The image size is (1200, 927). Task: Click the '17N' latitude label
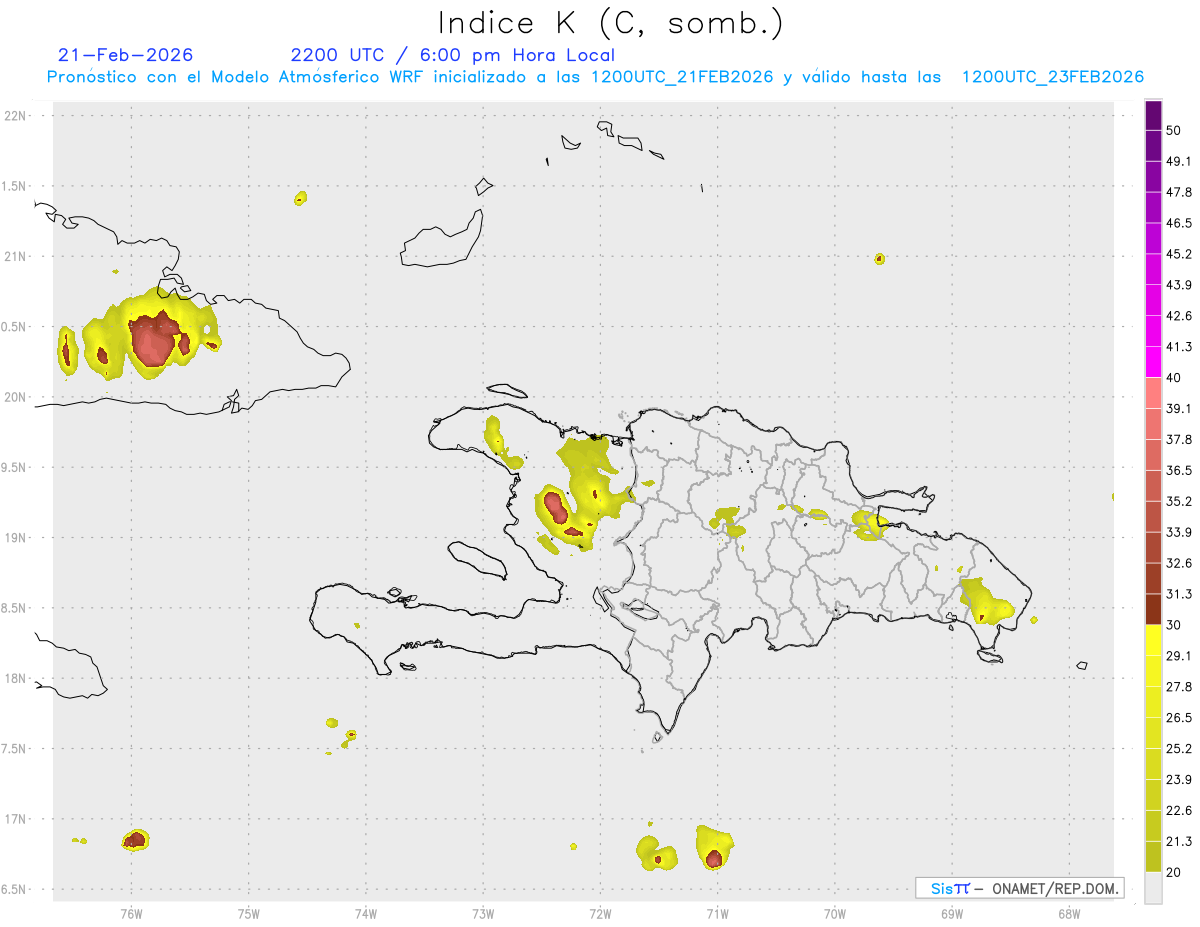point(15,819)
